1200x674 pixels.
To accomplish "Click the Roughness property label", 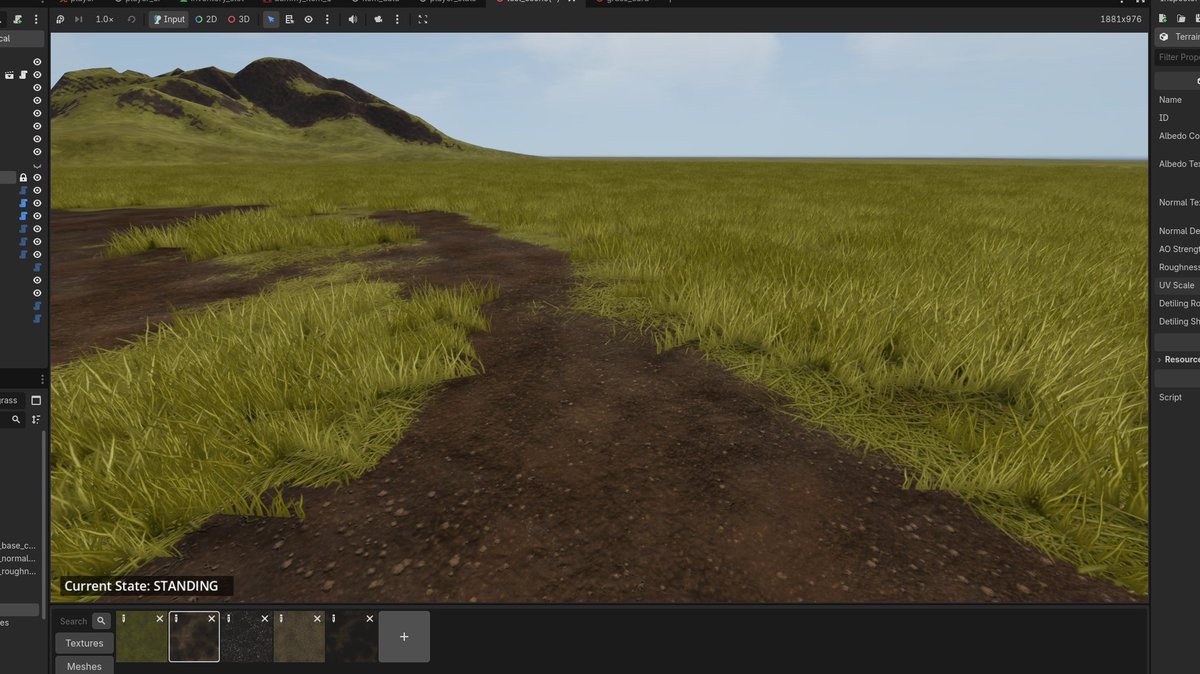I will [x=1179, y=267].
